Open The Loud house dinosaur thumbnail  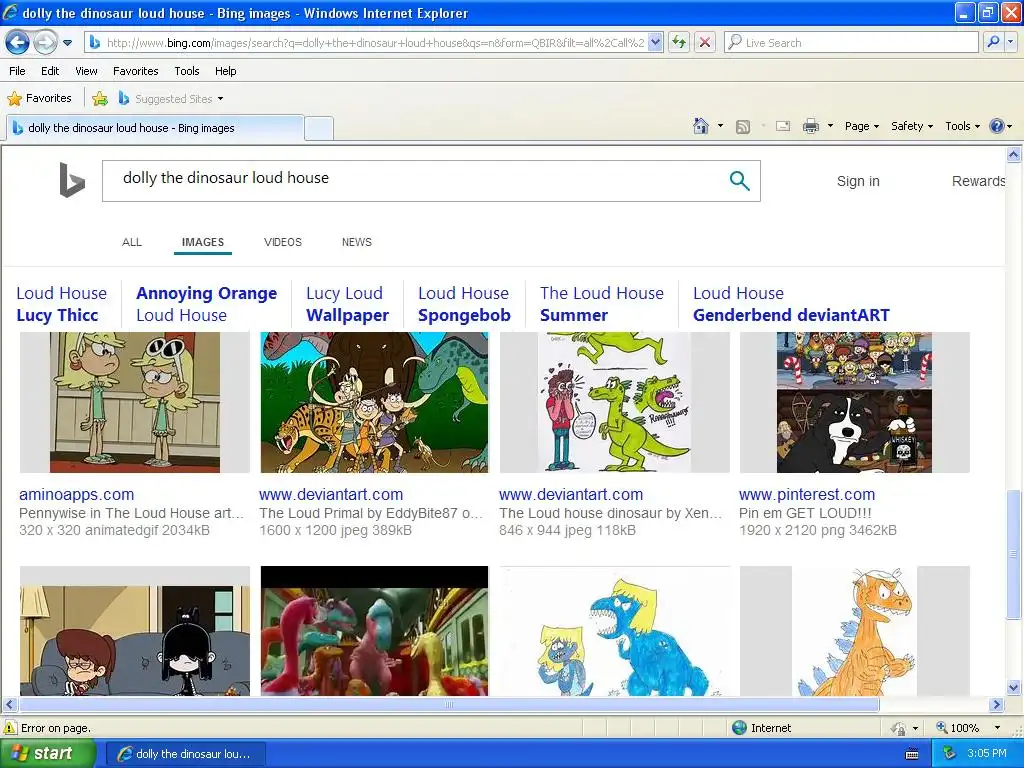tap(615, 402)
